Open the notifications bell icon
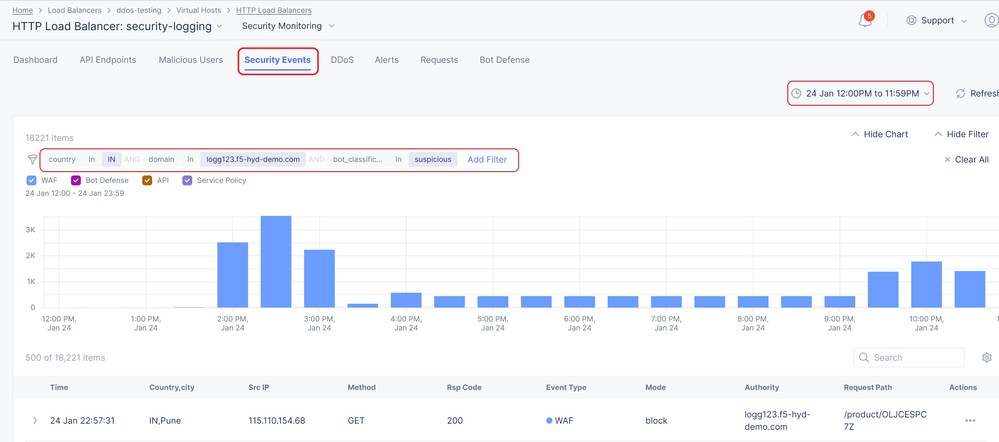 865,21
